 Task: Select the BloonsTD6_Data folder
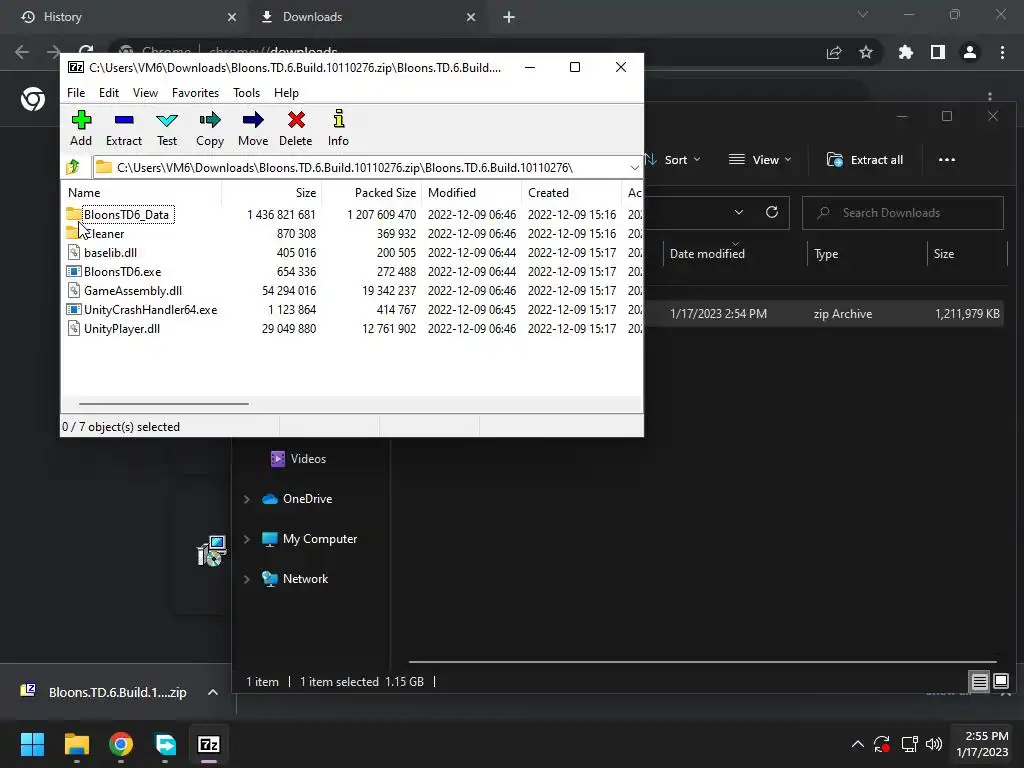125,214
